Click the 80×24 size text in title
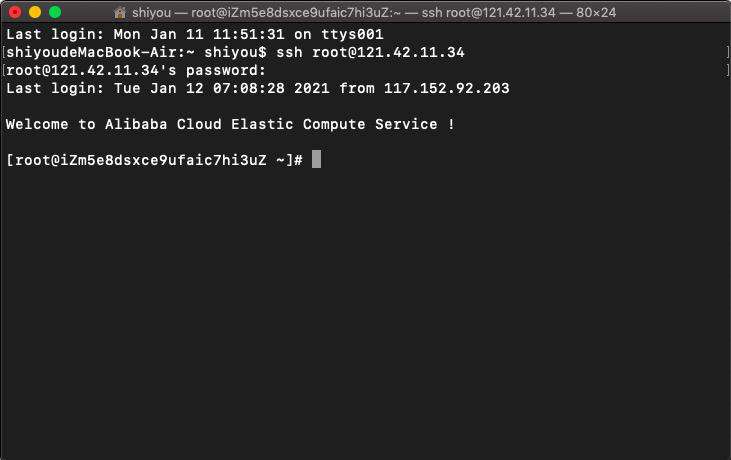The height and width of the screenshot is (460, 731). (x=596, y=13)
